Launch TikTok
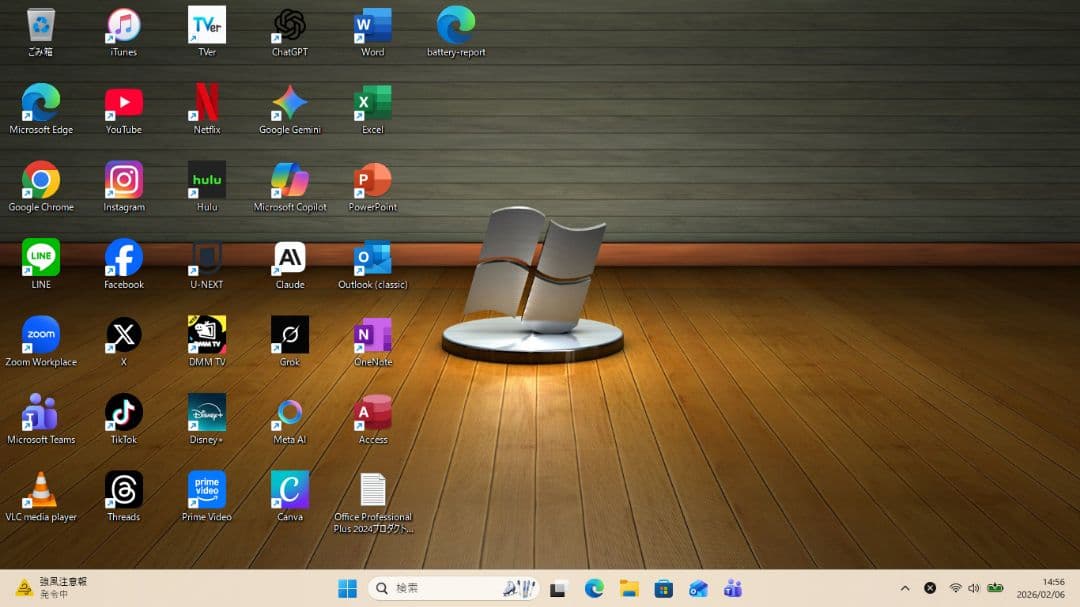 point(123,411)
